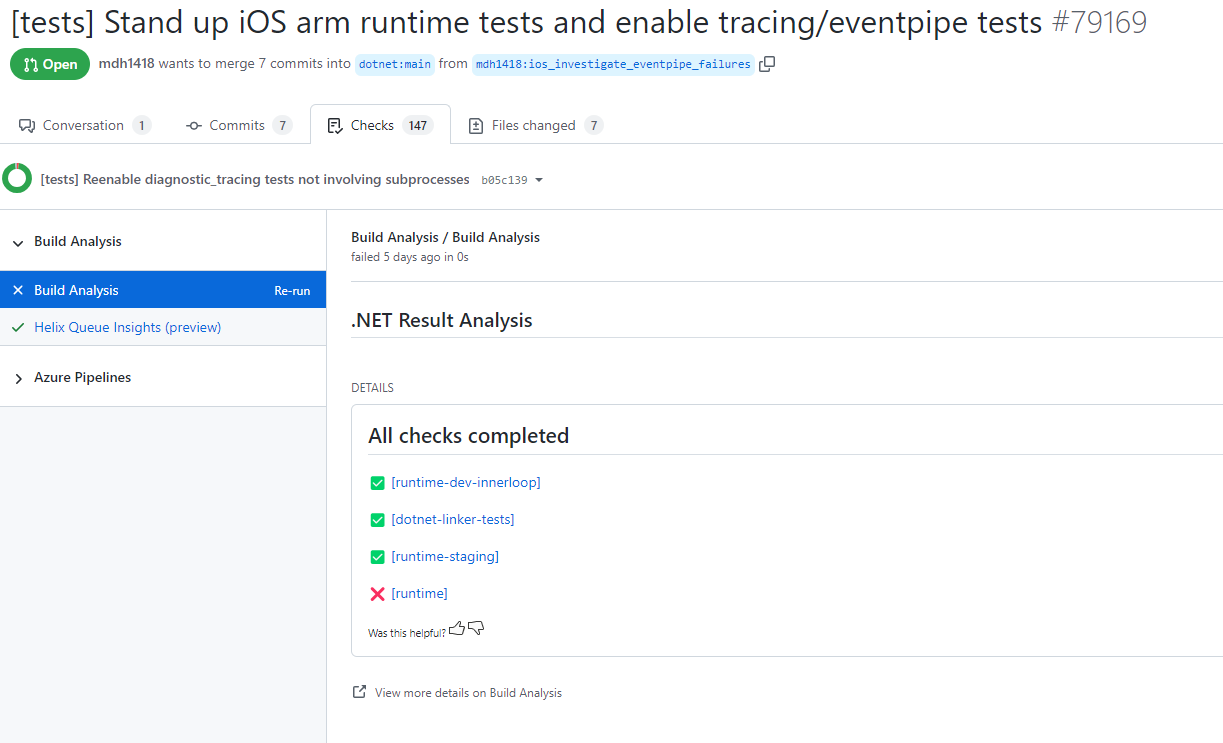Screen dimensions: 1223x743
Task: Click the green commit status circle icon
Action: point(16,177)
